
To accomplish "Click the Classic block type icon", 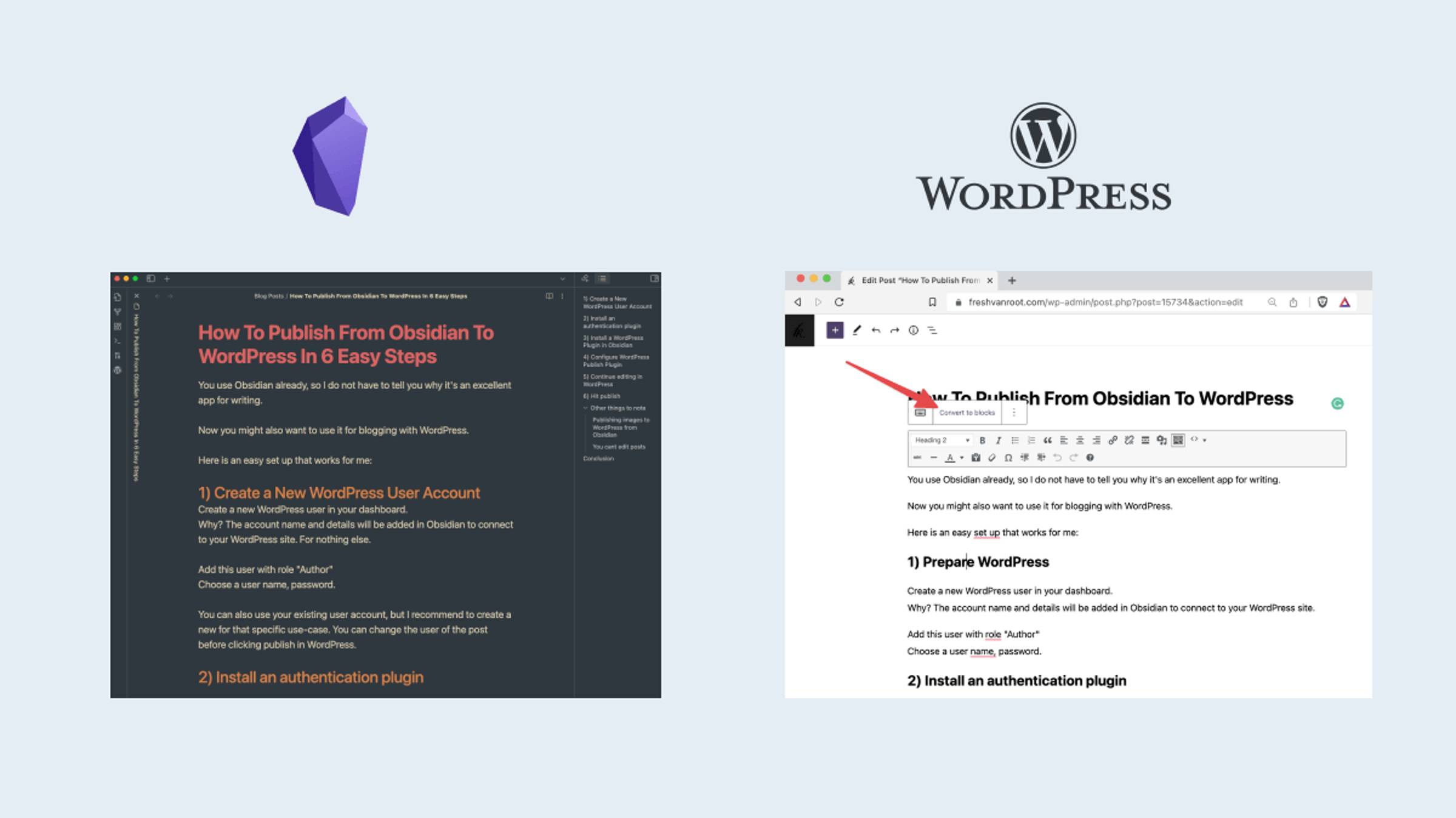I will tap(920, 413).
